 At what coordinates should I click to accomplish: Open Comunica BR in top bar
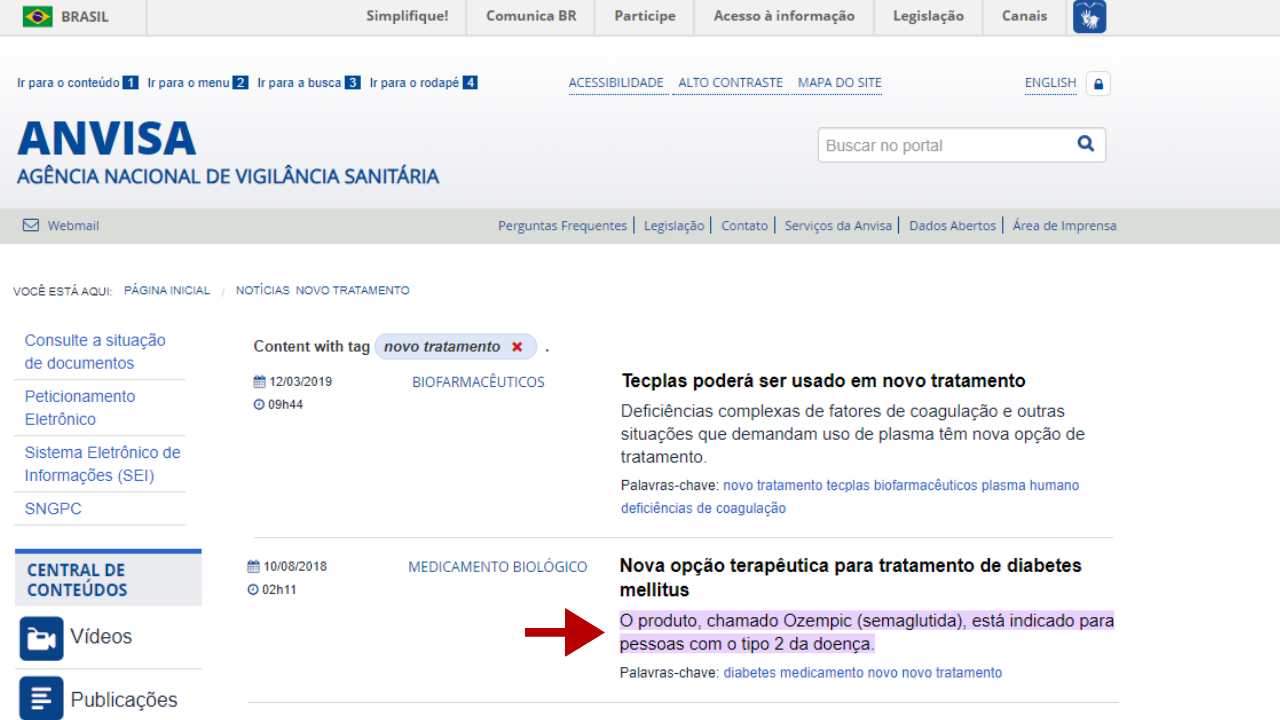pos(531,16)
